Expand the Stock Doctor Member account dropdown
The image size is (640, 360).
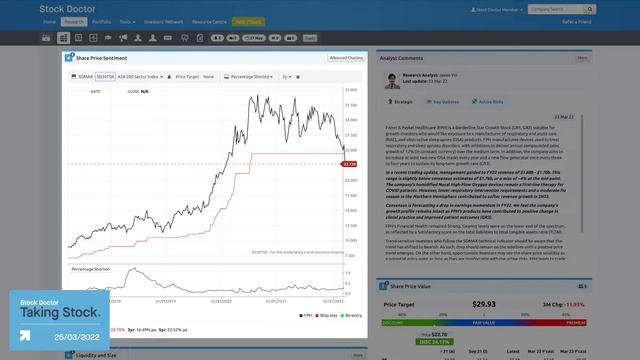click(497, 9)
